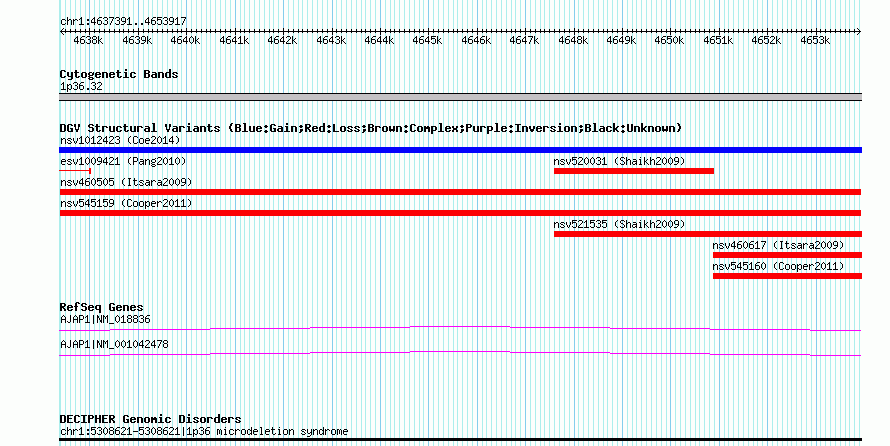Click the nsv520031 red loss bar
This screenshot has width=890, height=446.
click(634, 171)
